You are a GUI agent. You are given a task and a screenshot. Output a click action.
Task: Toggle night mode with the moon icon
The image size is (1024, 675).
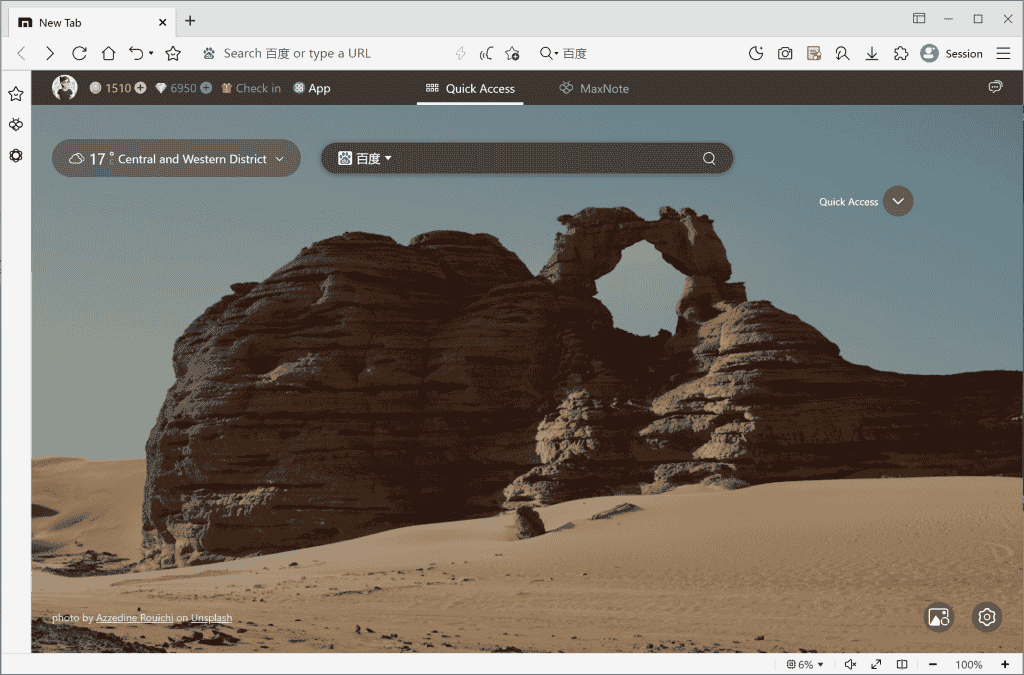click(x=756, y=53)
